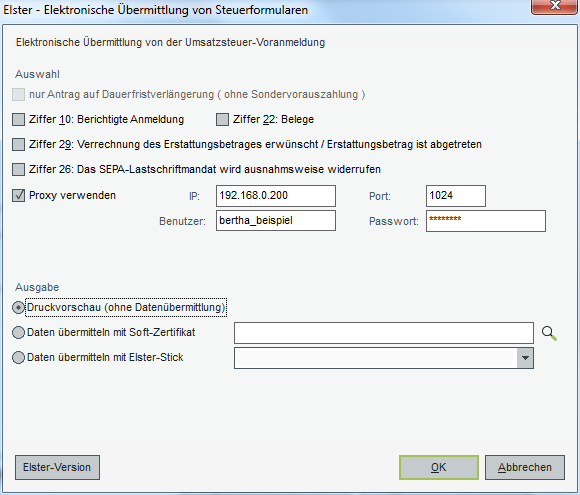Toggle Ziffer 26 SEPA-Lastschriftmandat widerrufen

(x=18, y=169)
